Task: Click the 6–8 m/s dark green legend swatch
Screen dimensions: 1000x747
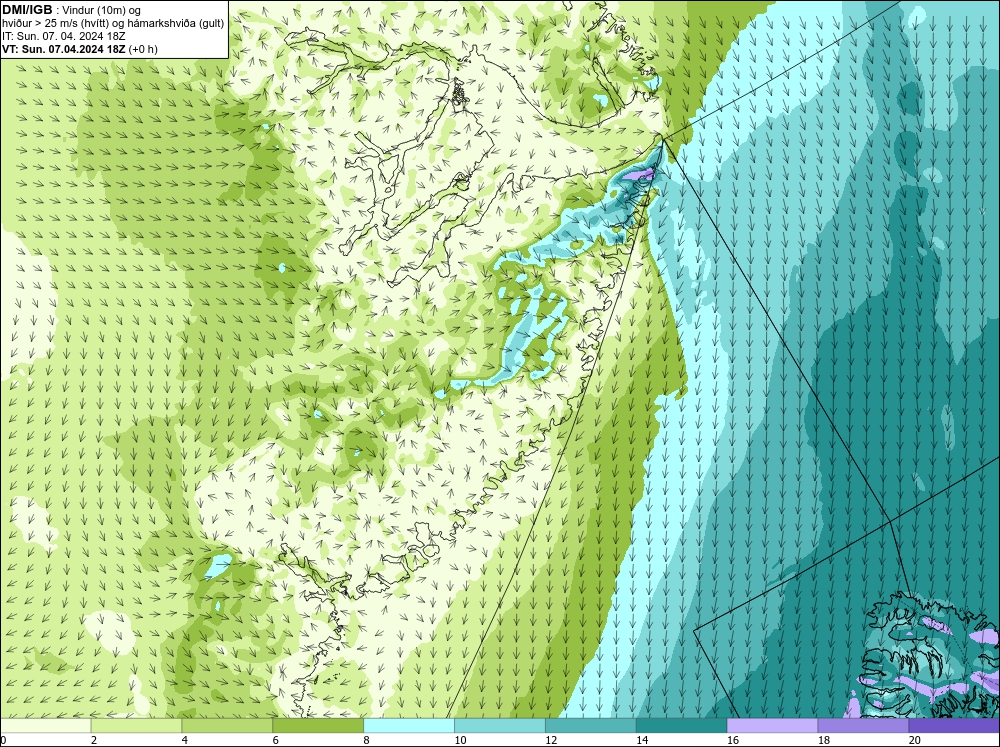Action: pos(318,726)
